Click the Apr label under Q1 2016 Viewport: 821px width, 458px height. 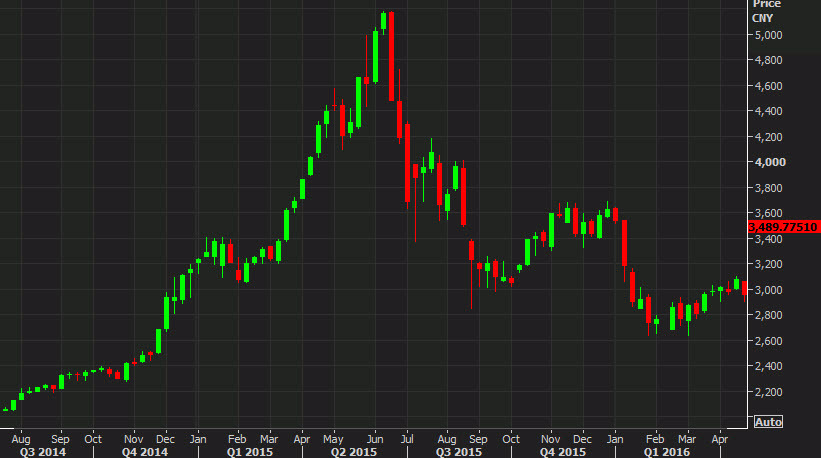[720, 439]
